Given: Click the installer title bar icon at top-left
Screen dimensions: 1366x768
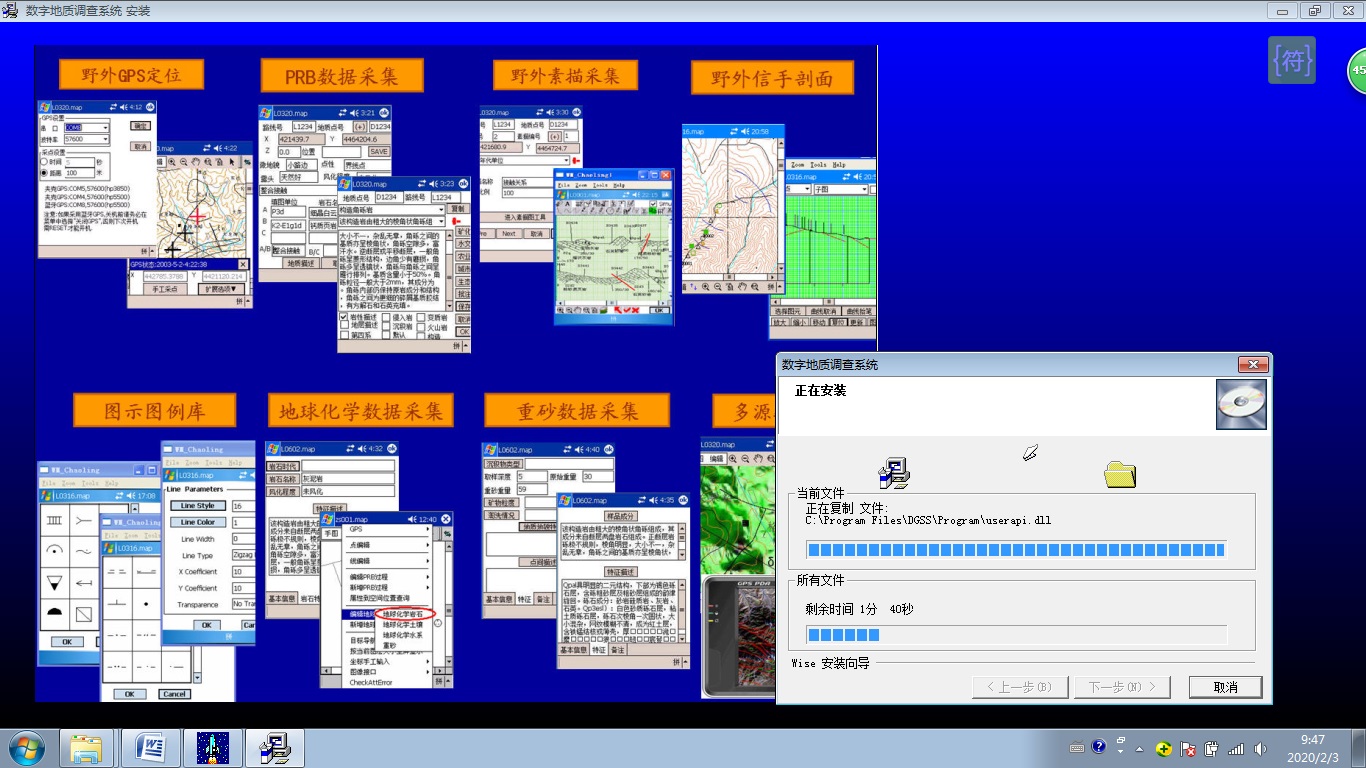Looking at the screenshot, I should pos(10,10).
